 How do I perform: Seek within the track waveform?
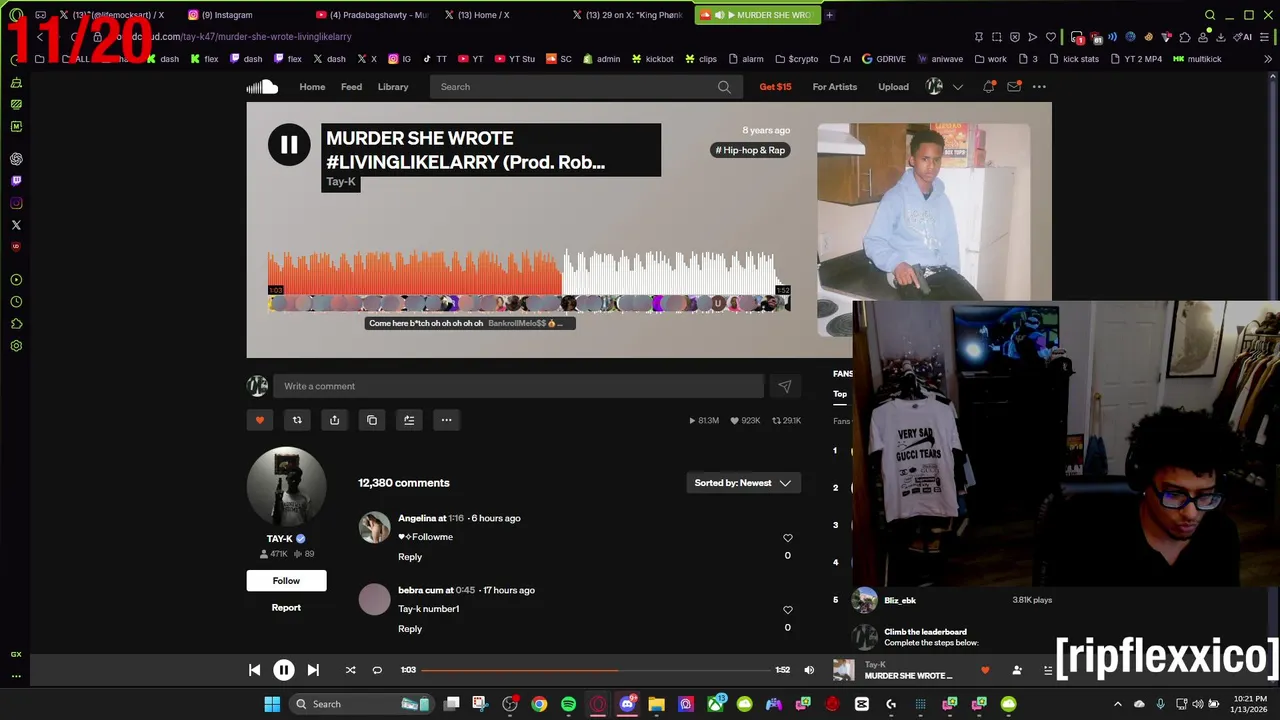(x=529, y=270)
